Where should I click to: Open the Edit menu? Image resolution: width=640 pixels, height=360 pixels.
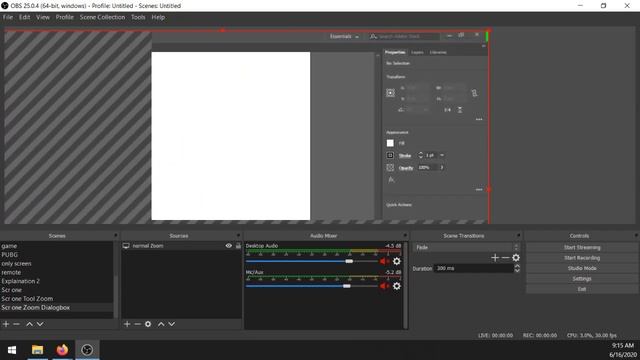click(24, 17)
